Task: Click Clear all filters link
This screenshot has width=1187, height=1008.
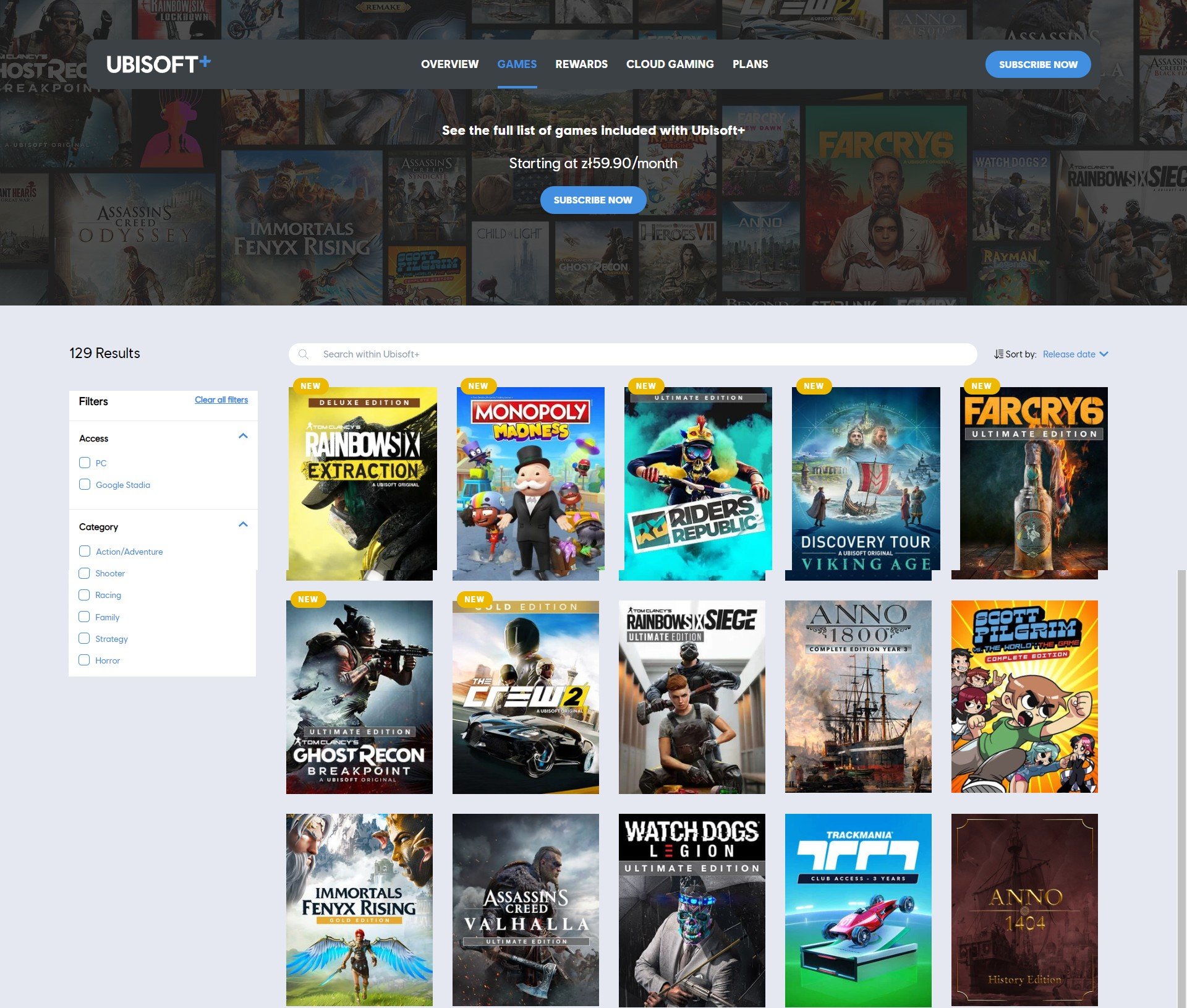Action: [221, 400]
